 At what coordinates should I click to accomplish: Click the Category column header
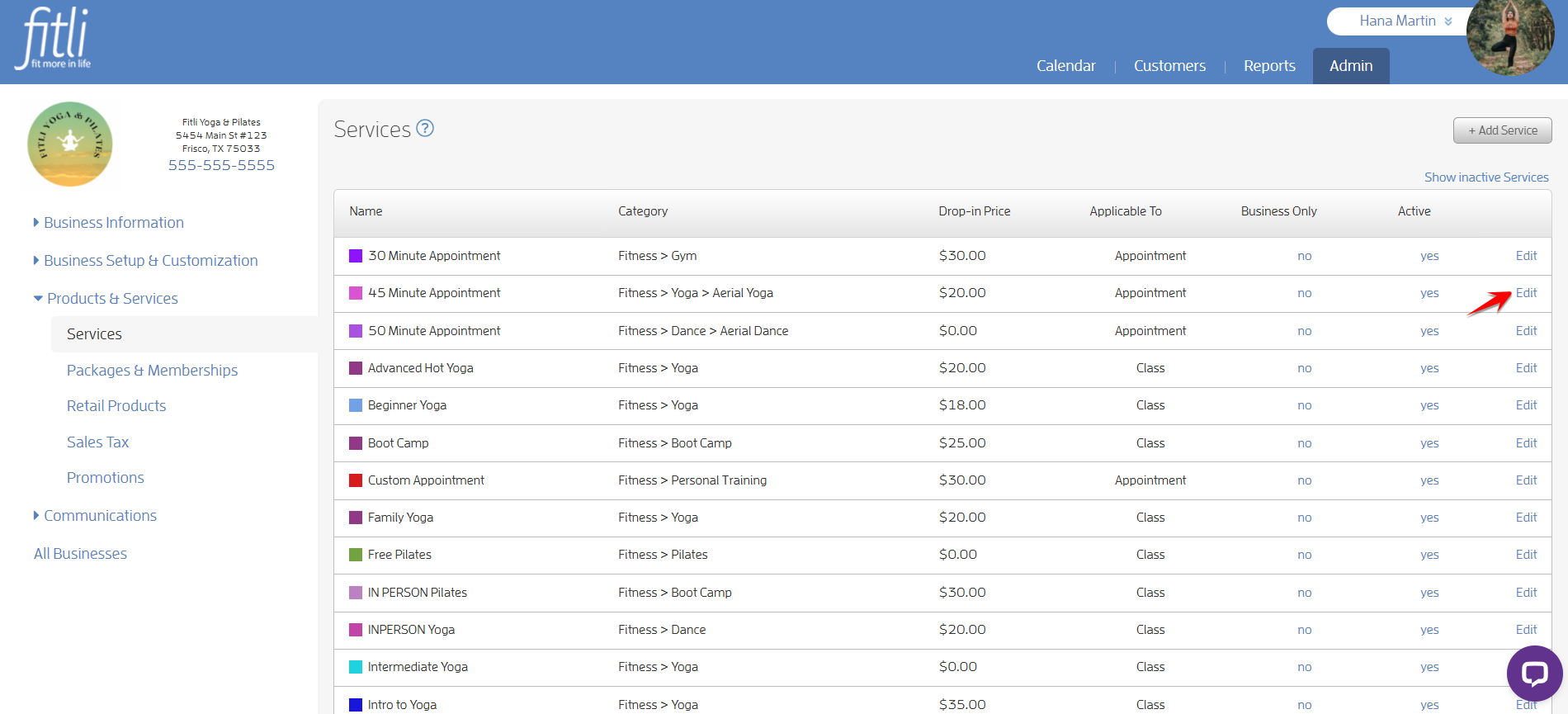pos(643,211)
